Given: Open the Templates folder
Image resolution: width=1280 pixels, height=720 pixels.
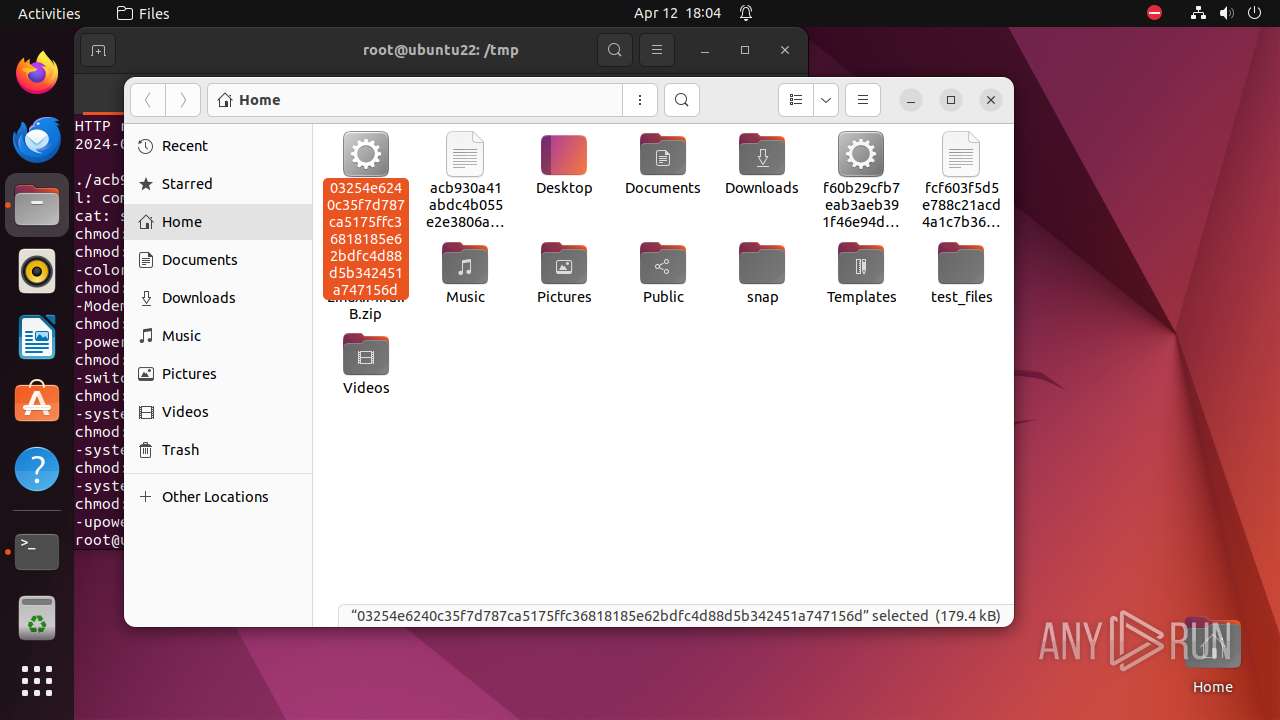Looking at the screenshot, I should click(861, 274).
